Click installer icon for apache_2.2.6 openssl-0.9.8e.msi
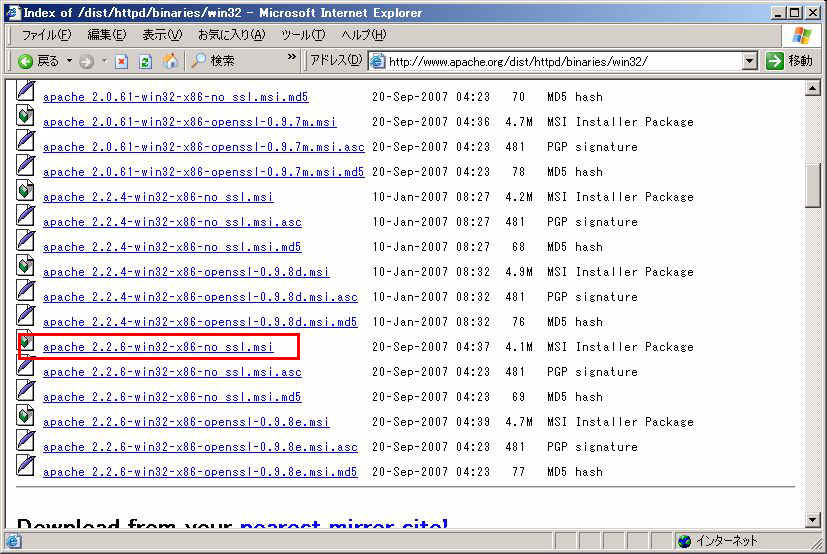827x554 pixels. click(25, 415)
